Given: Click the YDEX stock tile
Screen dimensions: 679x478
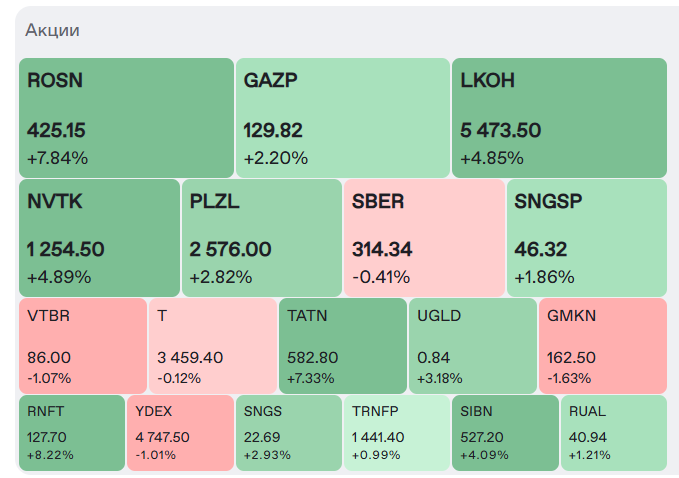Looking at the screenshot, I should point(180,433).
